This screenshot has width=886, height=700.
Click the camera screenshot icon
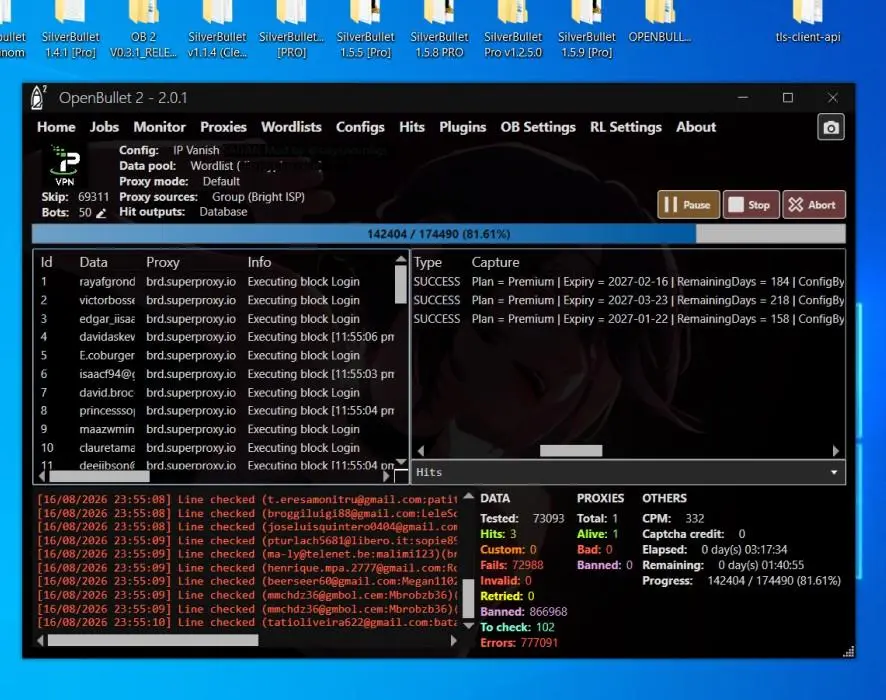click(x=831, y=127)
